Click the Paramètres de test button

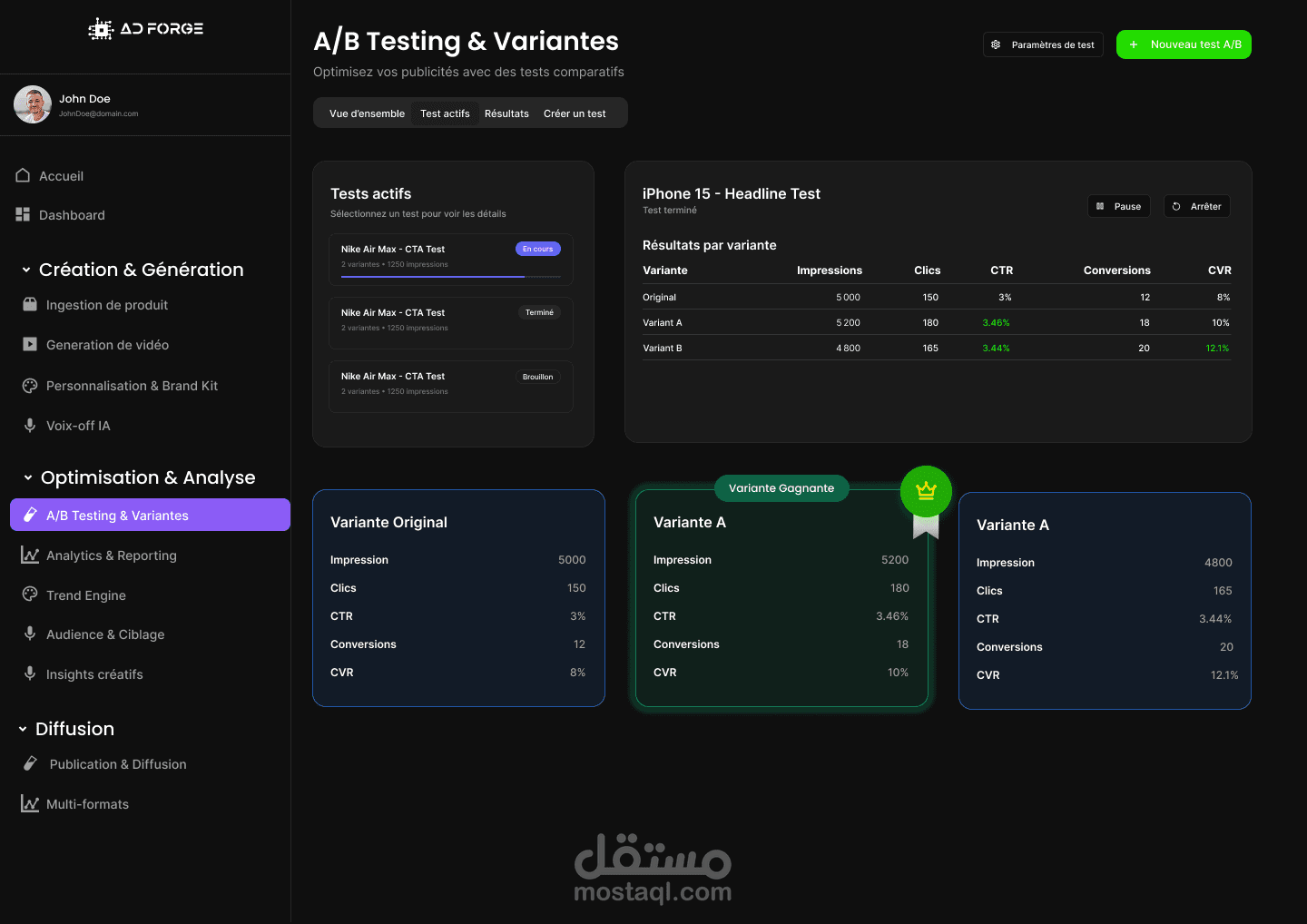pyautogui.click(x=1043, y=44)
